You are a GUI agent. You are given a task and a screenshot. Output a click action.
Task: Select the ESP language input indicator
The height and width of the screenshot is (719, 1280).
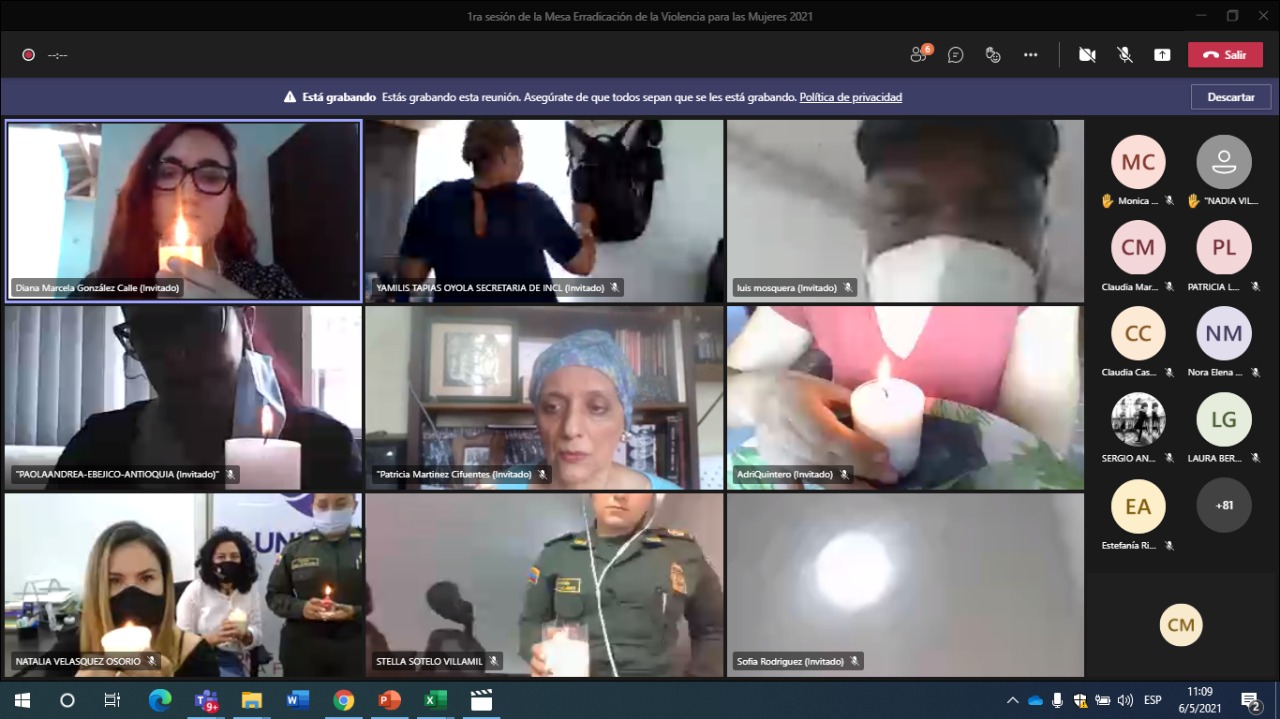tap(1152, 700)
